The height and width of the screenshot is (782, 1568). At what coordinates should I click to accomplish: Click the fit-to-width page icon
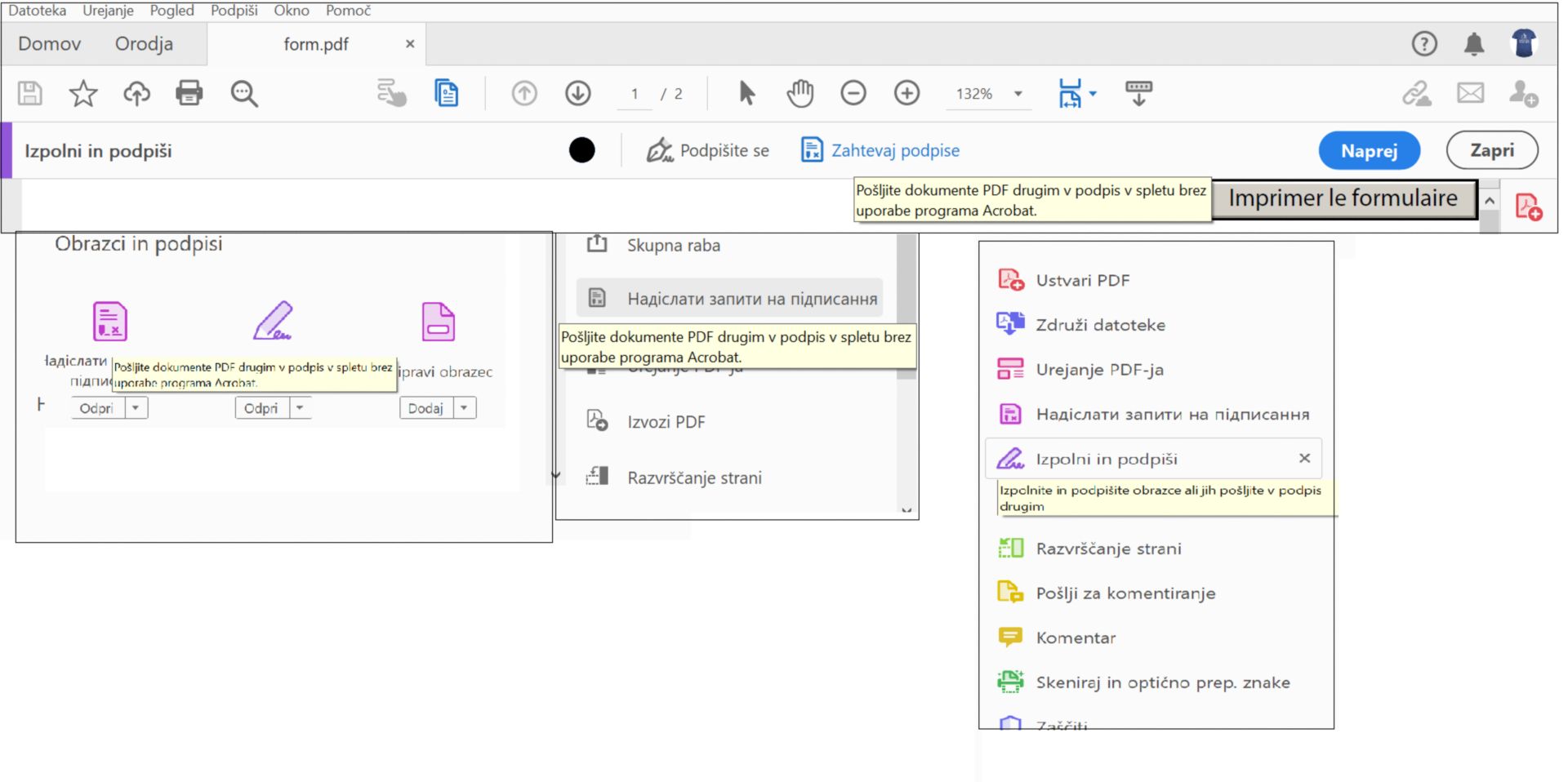pos(1070,93)
